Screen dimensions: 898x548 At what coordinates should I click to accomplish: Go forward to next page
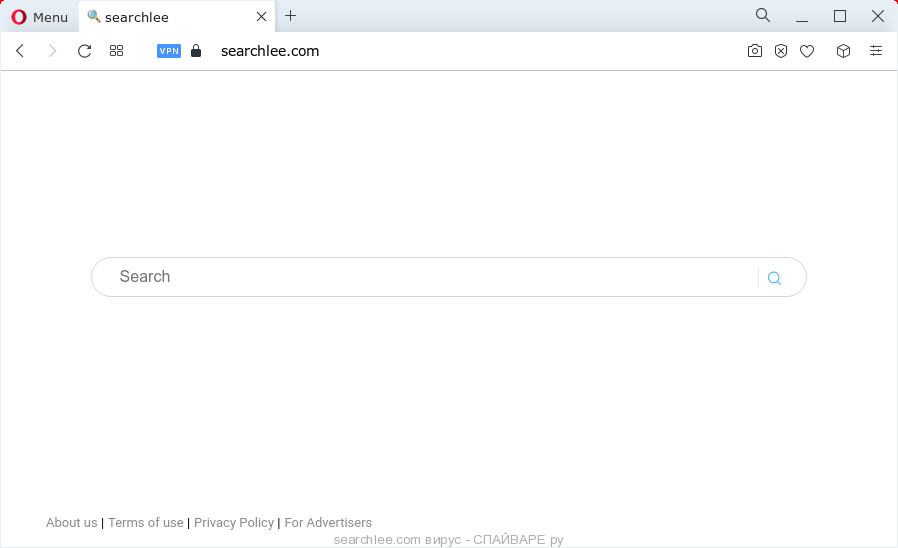point(52,51)
